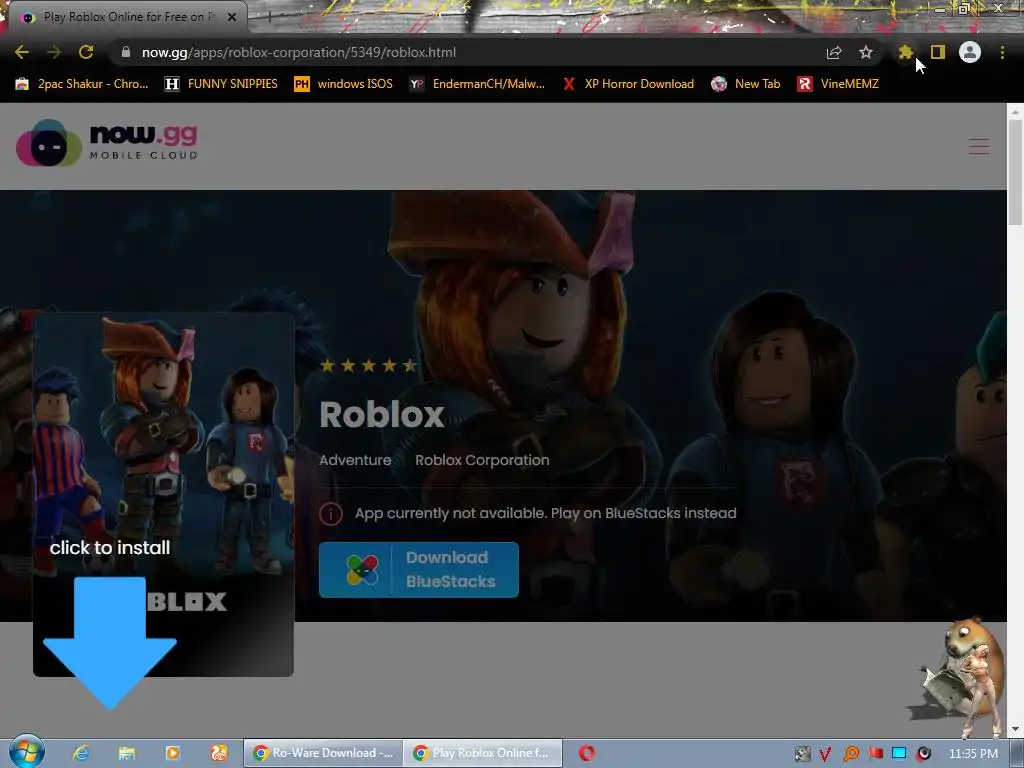Click the now.gg Mobile Cloud logo
Screen dimensions: 1024x768
(106, 143)
